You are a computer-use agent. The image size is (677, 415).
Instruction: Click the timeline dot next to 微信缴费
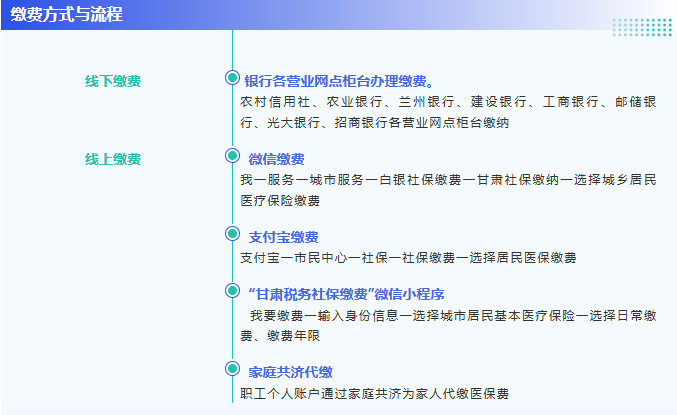(x=233, y=157)
